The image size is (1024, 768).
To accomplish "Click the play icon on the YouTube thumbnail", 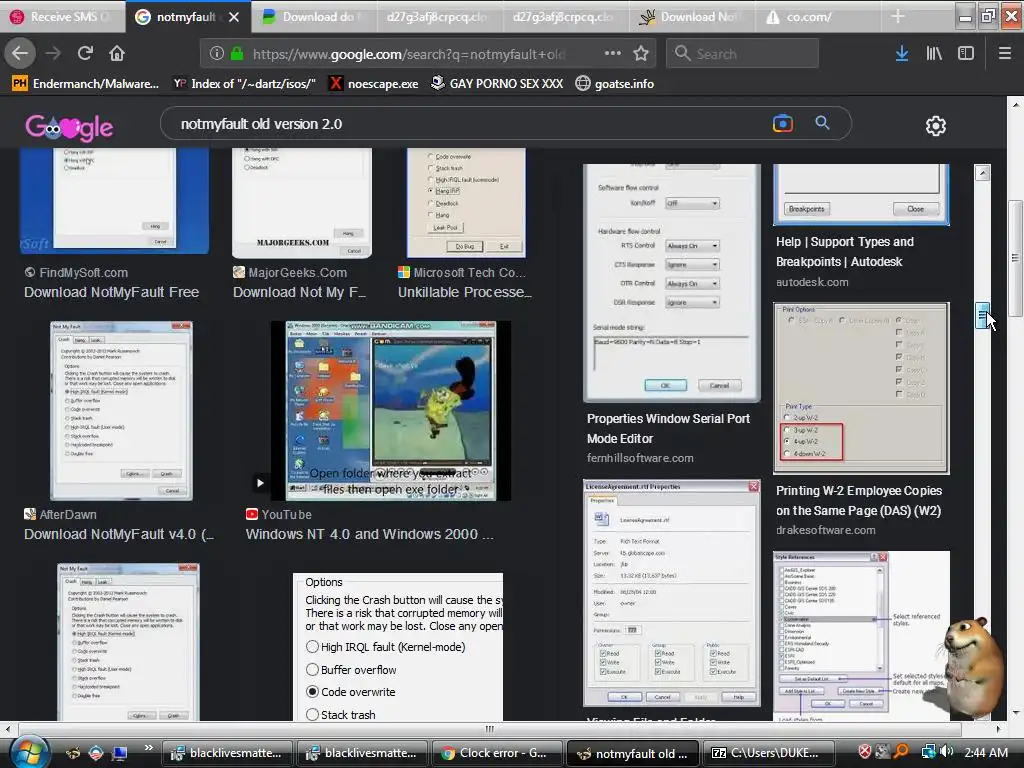I will pyautogui.click(x=260, y=483).
